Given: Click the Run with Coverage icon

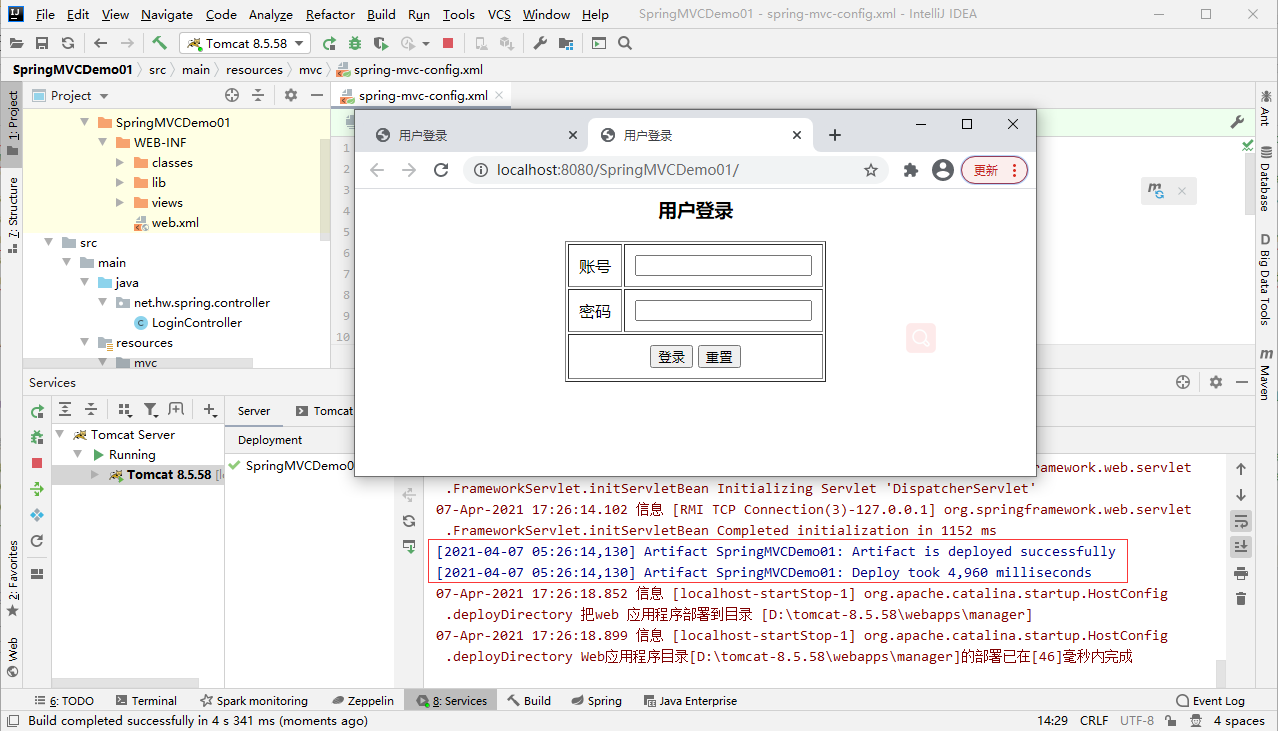Looking at the screenshot, I should tap(380, 43).
